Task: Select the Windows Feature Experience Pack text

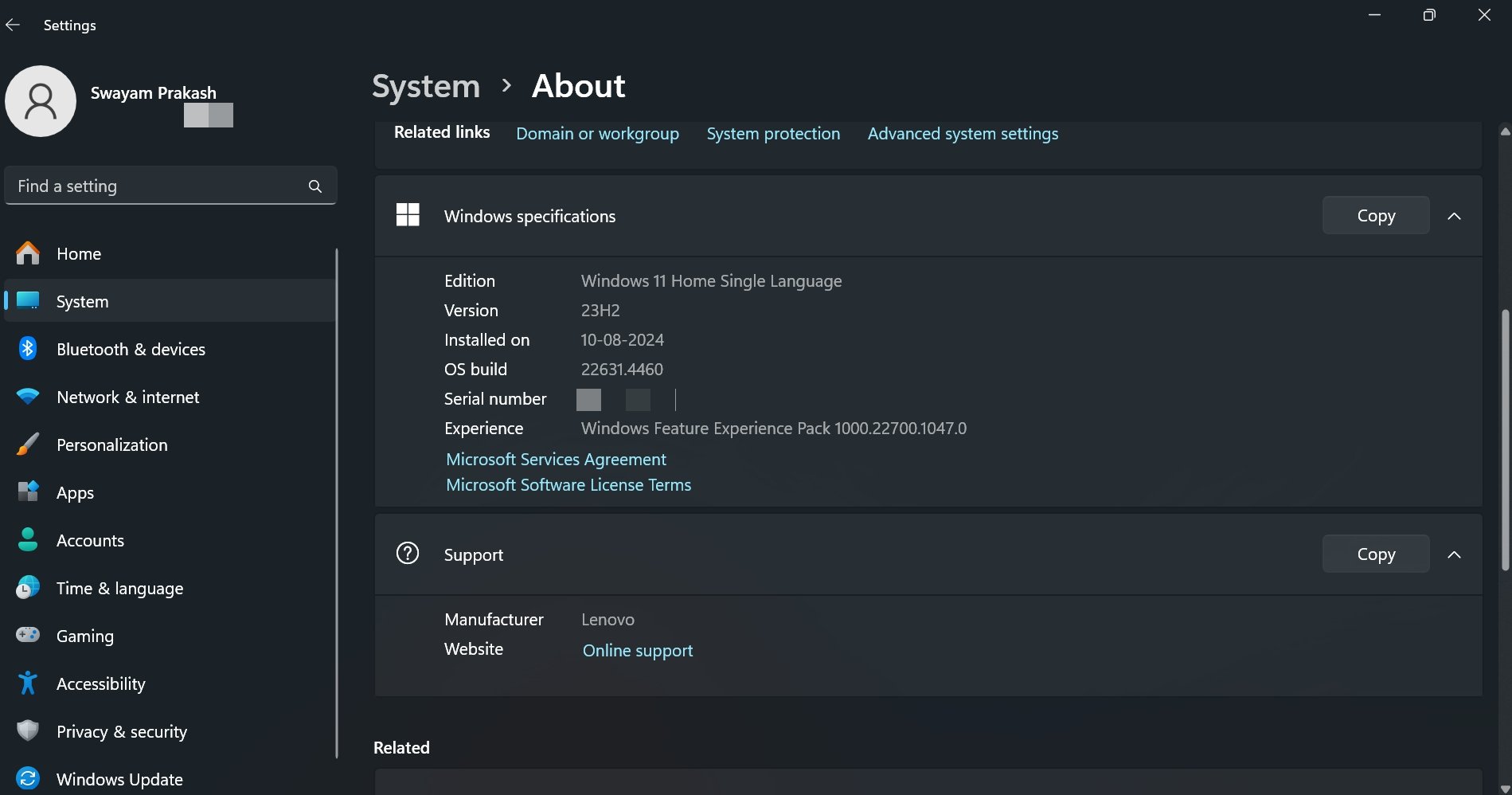Action: [774, 429]
